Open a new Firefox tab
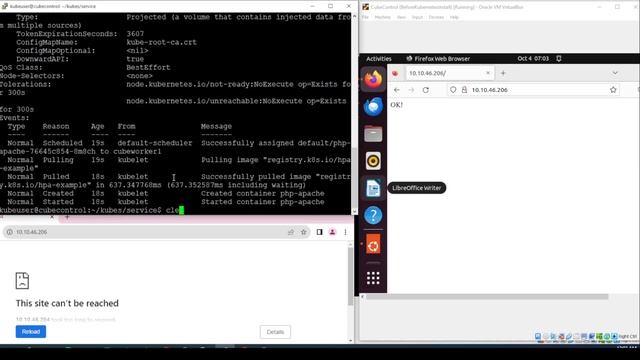Screen dimensions: 640x360 tap(503, 73)
